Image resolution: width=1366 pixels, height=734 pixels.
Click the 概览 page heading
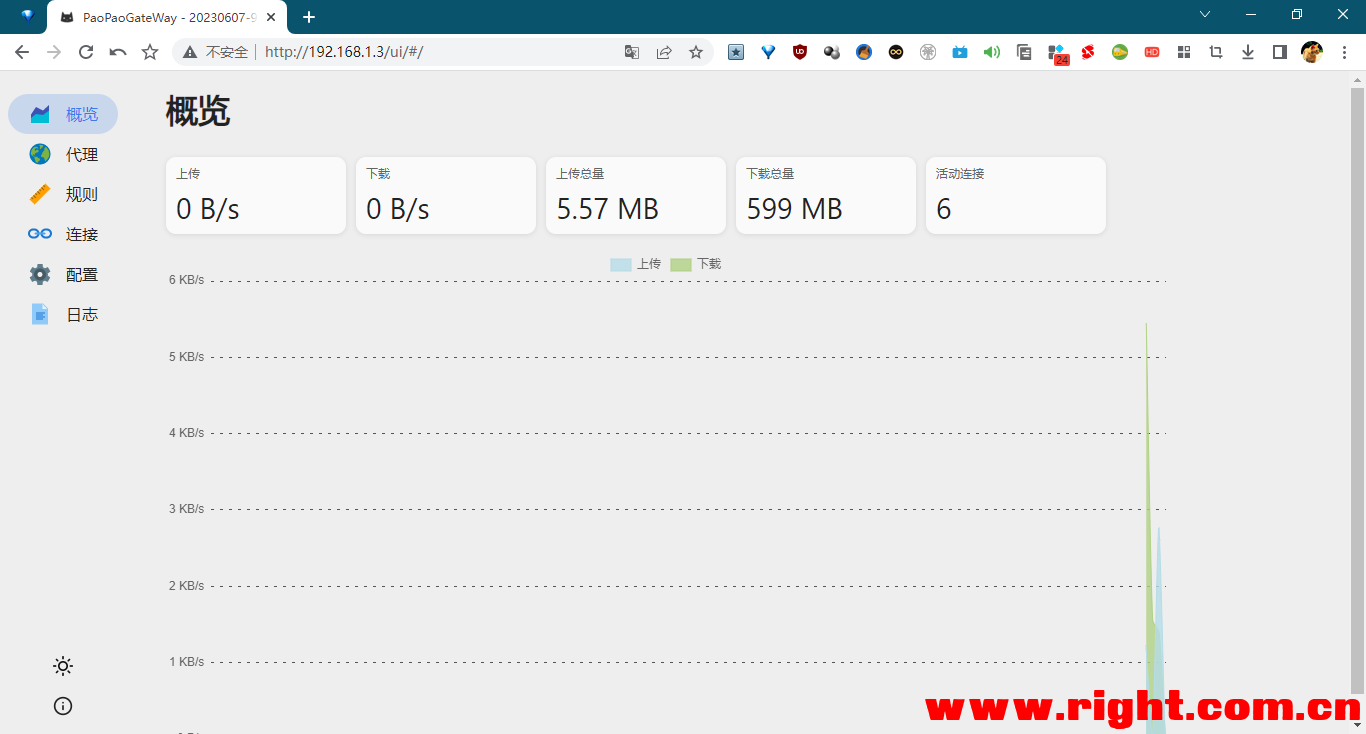[x=198, y=111]
